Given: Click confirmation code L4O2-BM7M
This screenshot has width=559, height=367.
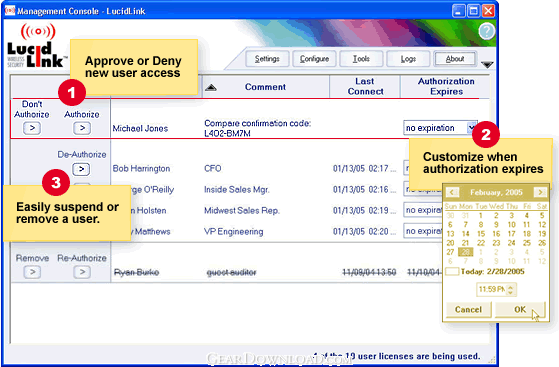Looking at the screenshot, I should [227, 133].
